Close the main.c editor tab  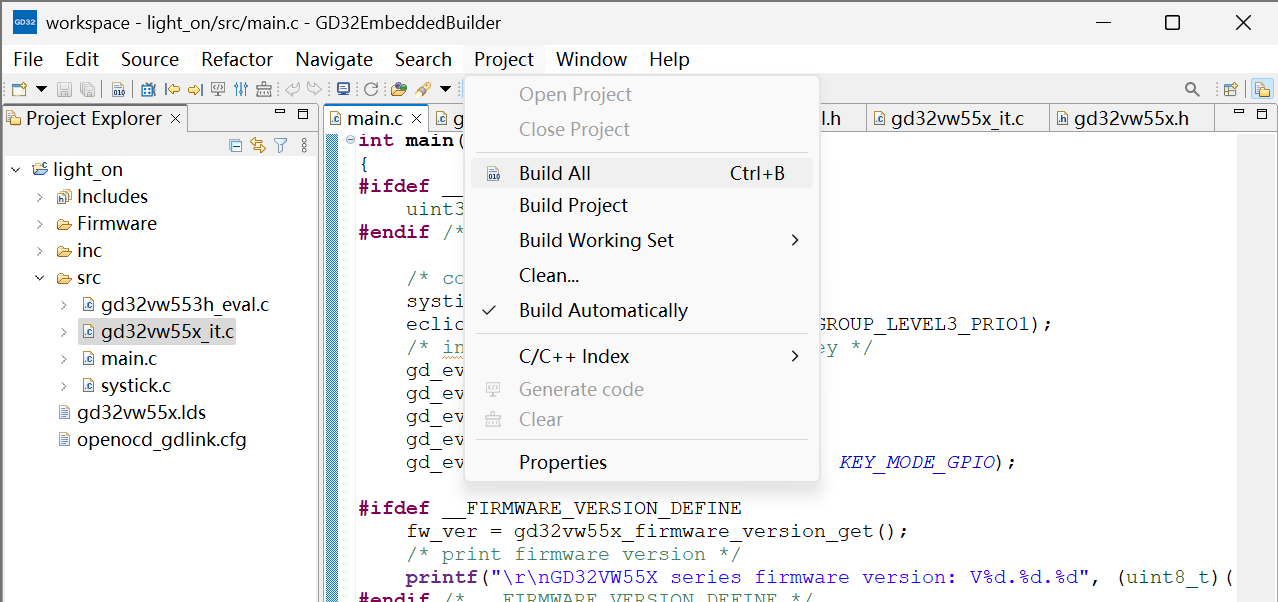click(x=415, y=119)
